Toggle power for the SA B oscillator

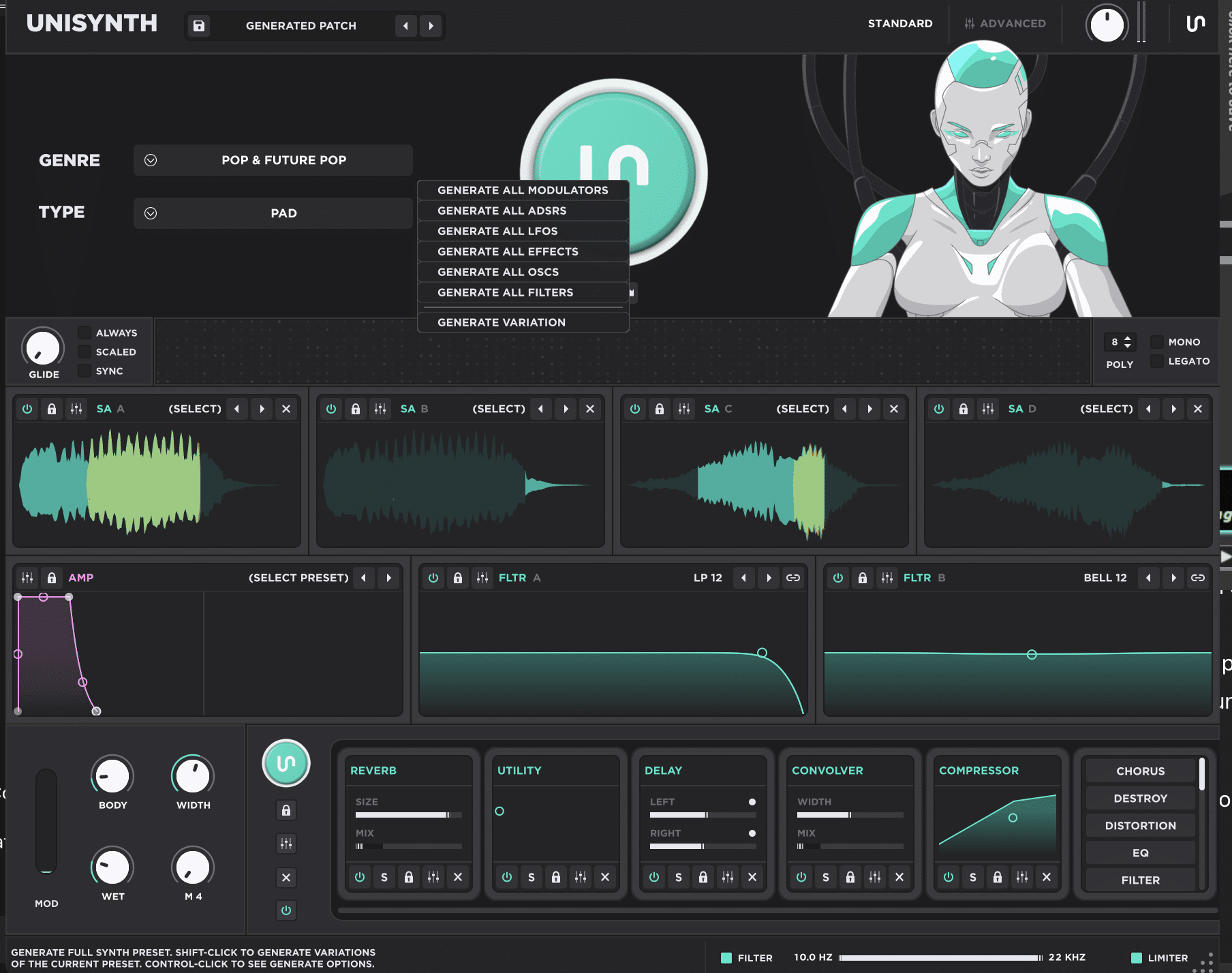pos(331,409)
